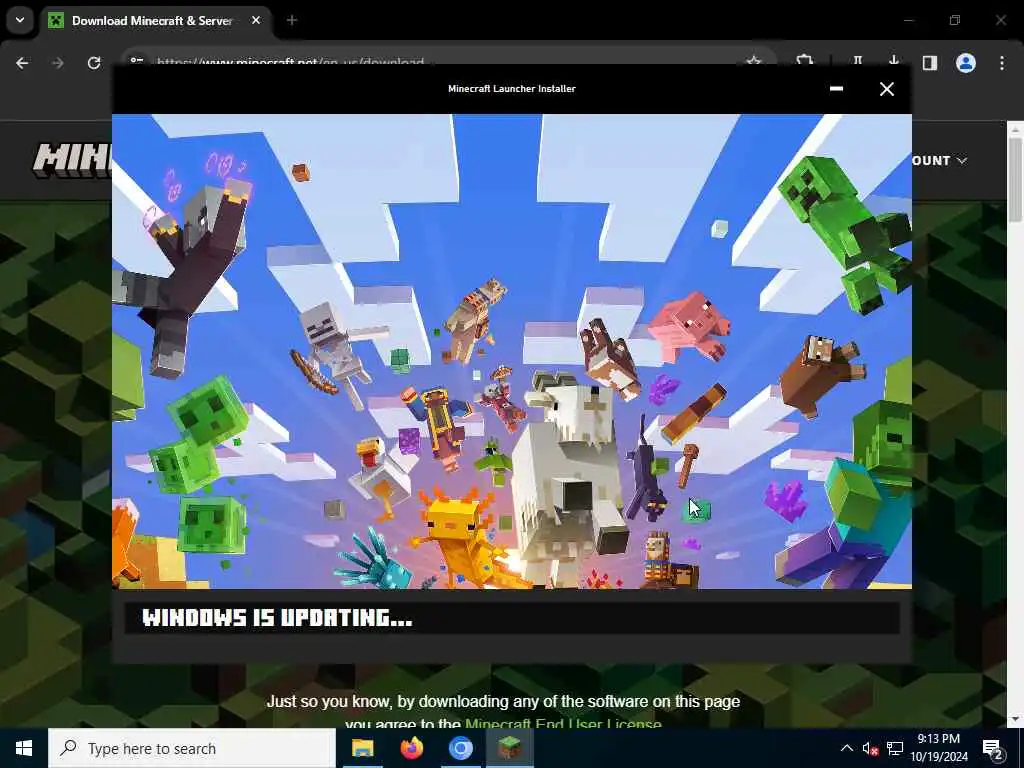Viewport: 1024px width, 768px height.
Task: Click the Chrome forward arrow
Action: tap(58, 63)
